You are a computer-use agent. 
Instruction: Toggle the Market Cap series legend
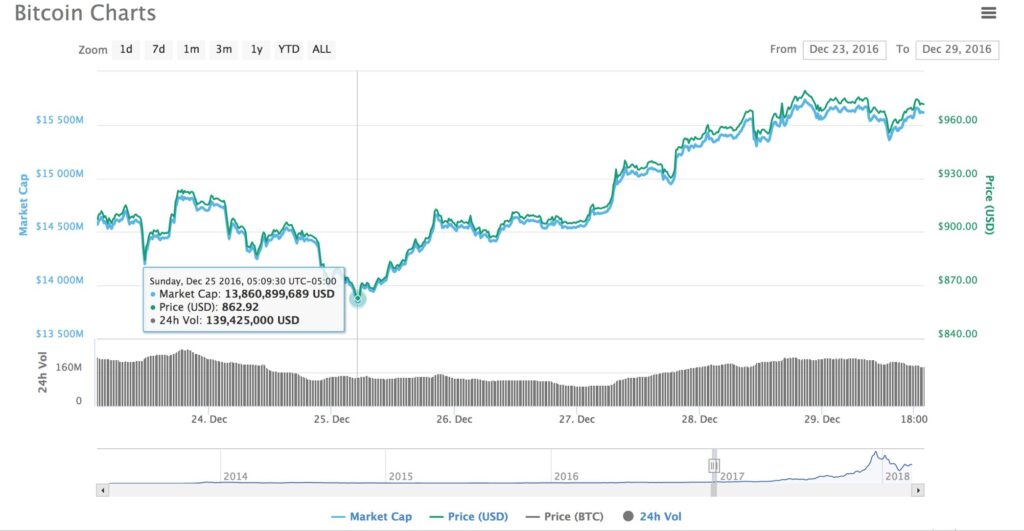coord(372,517)
